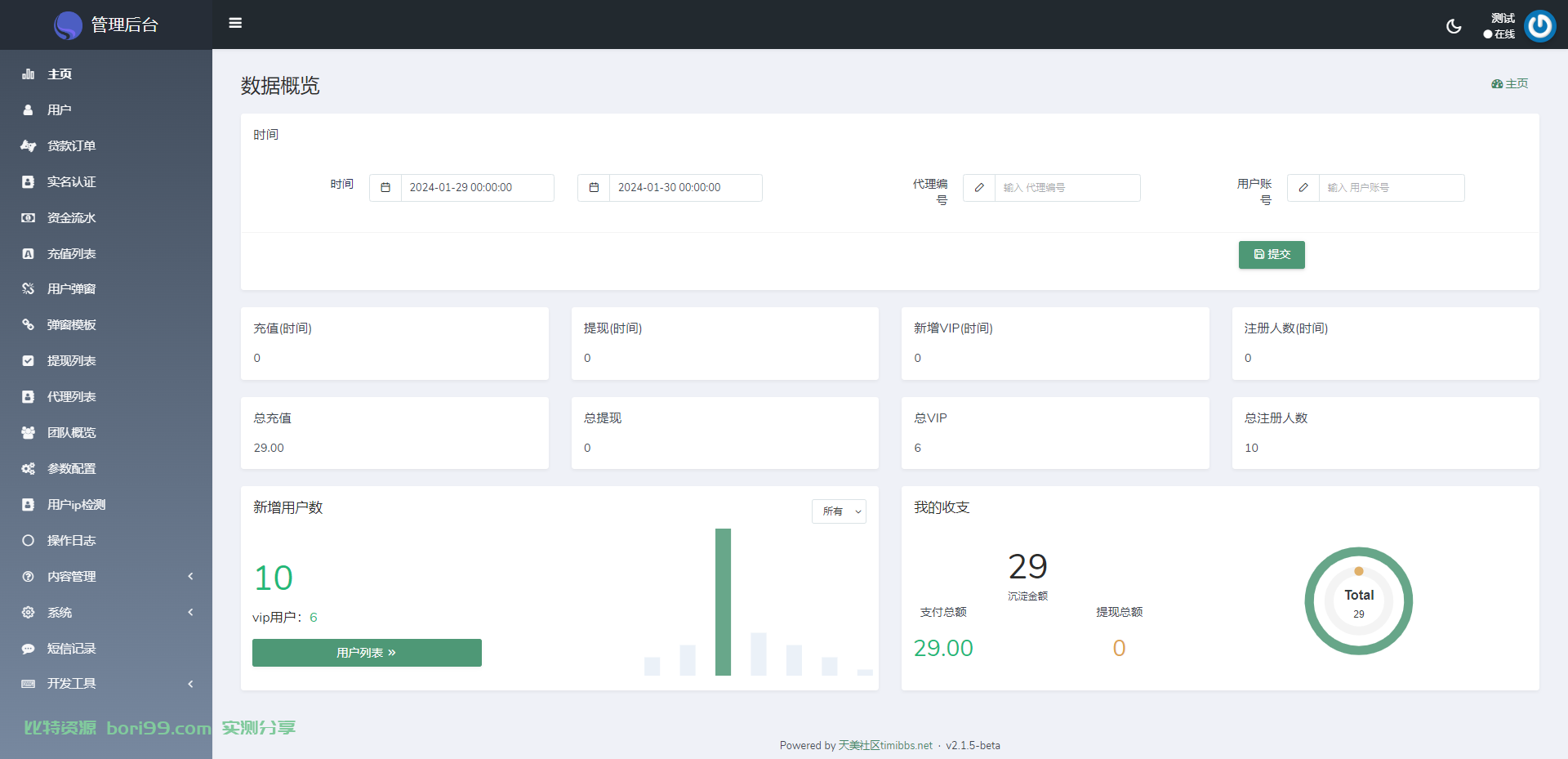Image resolution: width=1568 pixels, height=759 pixels.
Task: Click the calendar icon for start date
Action: point(385,188)
